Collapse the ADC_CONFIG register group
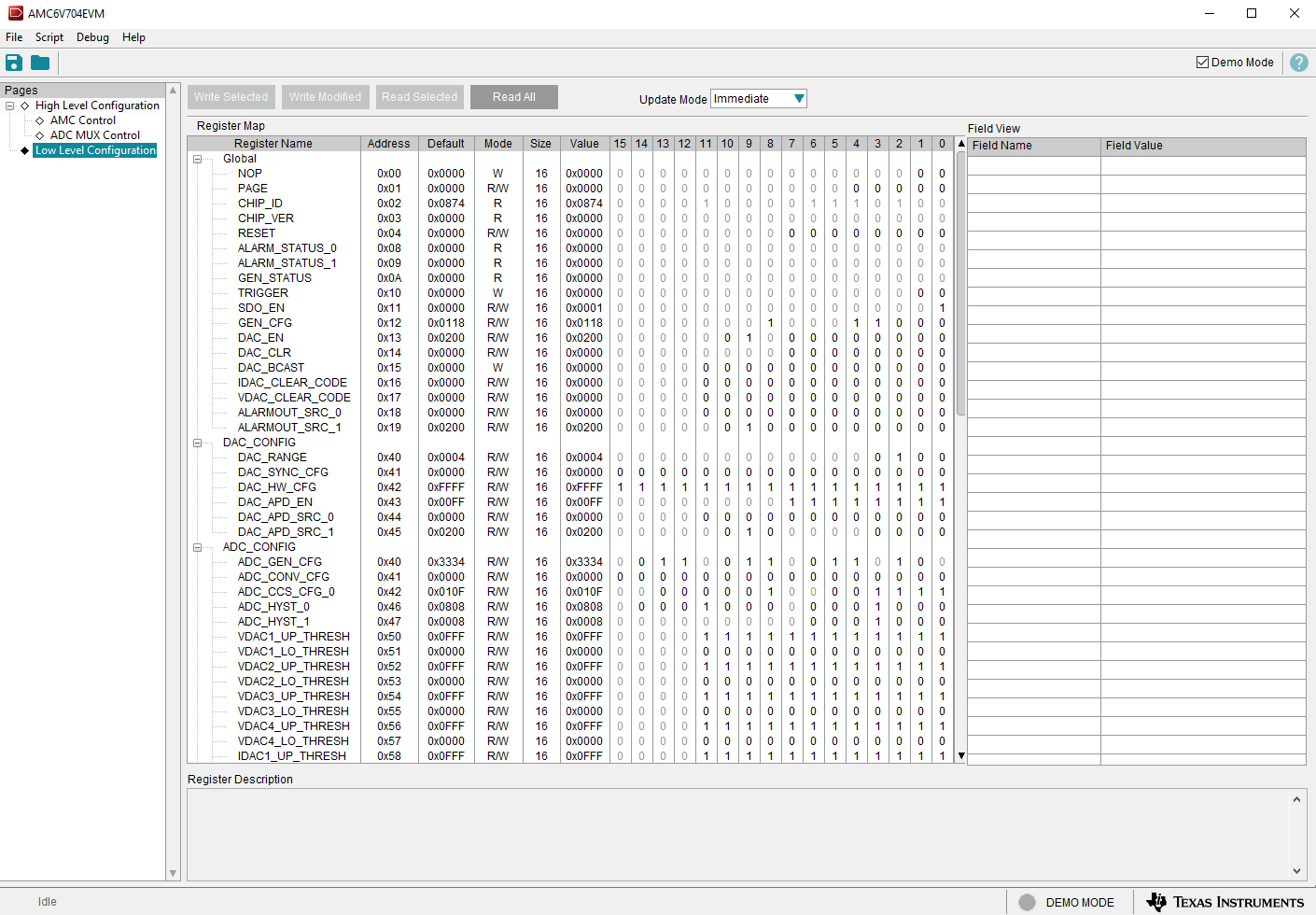The height and width of the screenshot is (915, 1316). coord(197,547)
